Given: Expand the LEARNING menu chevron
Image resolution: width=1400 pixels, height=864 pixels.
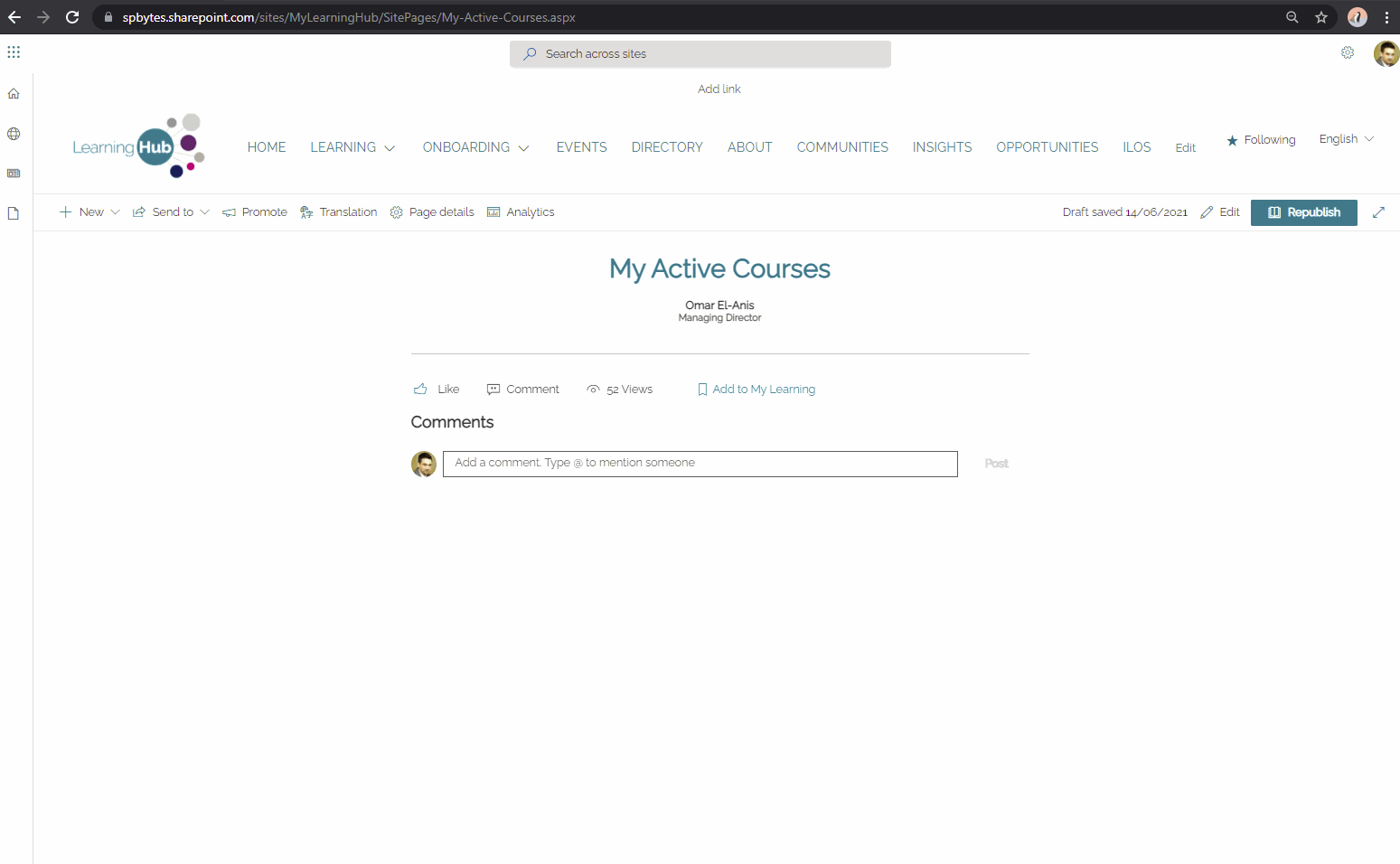Looking at the screenshot, I should 390,148.
